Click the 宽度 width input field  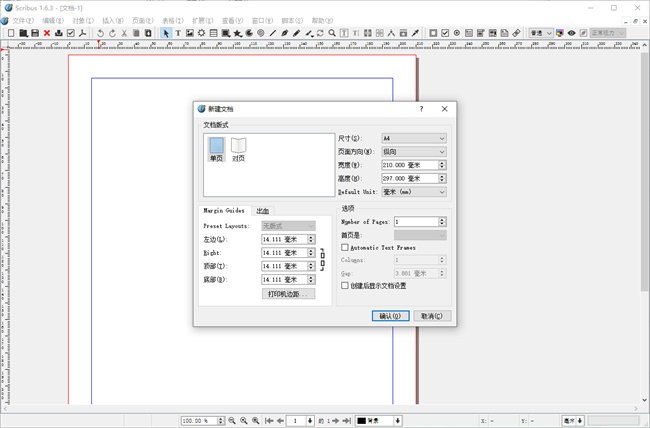pos(408,165)
